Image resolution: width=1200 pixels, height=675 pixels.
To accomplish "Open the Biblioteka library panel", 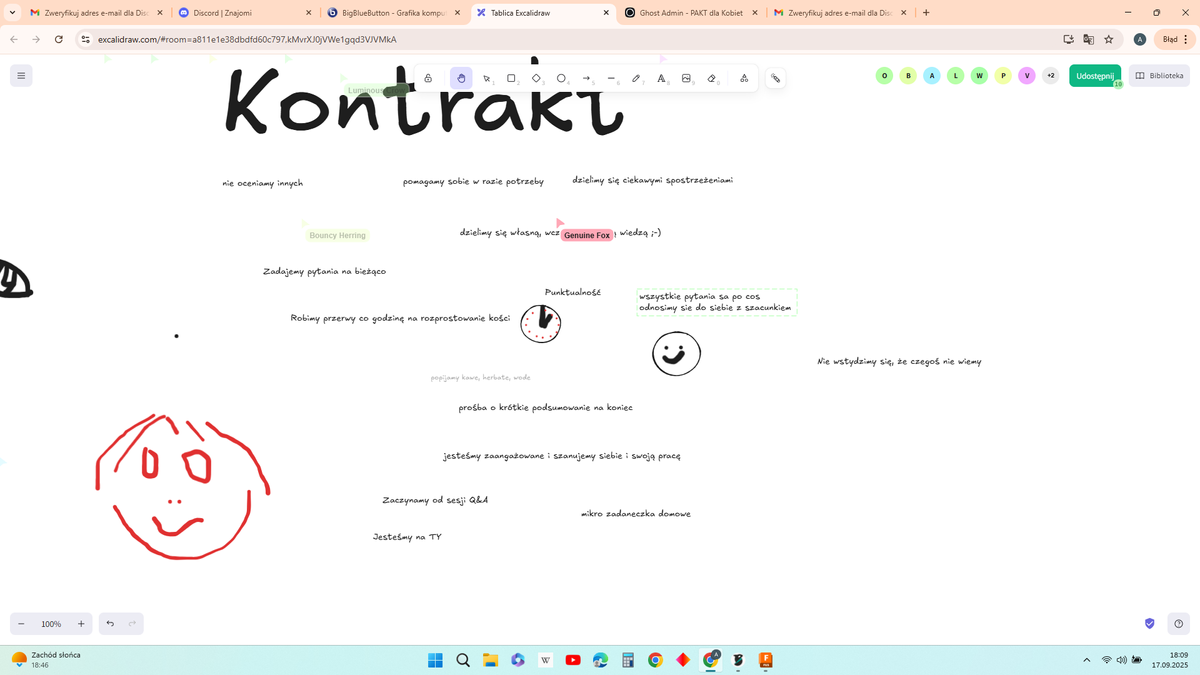I will coord(1159,76).
